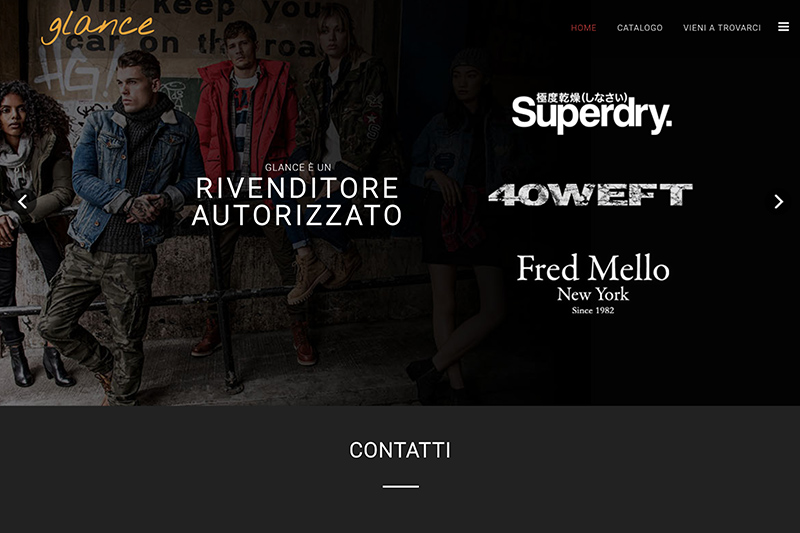The height and width of the screenshot is (533, 800).
Task: Click the GLANCE È UN caption text
Action: [x=298, y=167]
